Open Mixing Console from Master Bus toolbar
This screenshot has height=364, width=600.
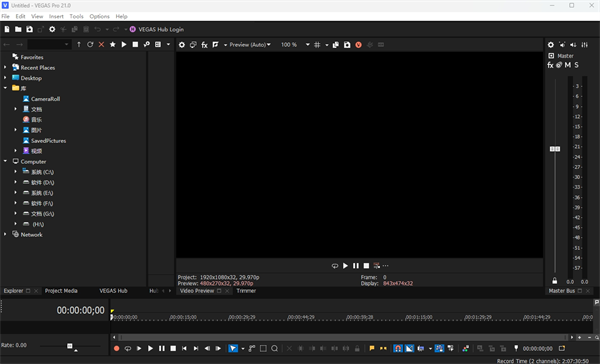pyautogui.click(x=585, y=45)
